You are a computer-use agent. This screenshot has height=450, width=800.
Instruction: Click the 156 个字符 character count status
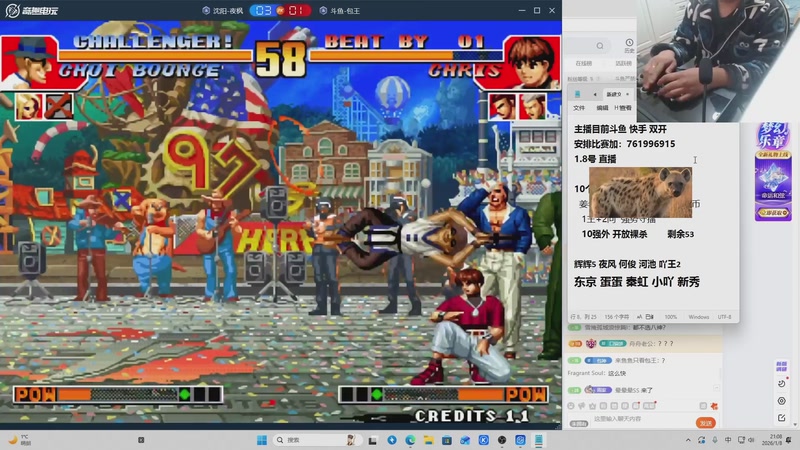(616, 317)
